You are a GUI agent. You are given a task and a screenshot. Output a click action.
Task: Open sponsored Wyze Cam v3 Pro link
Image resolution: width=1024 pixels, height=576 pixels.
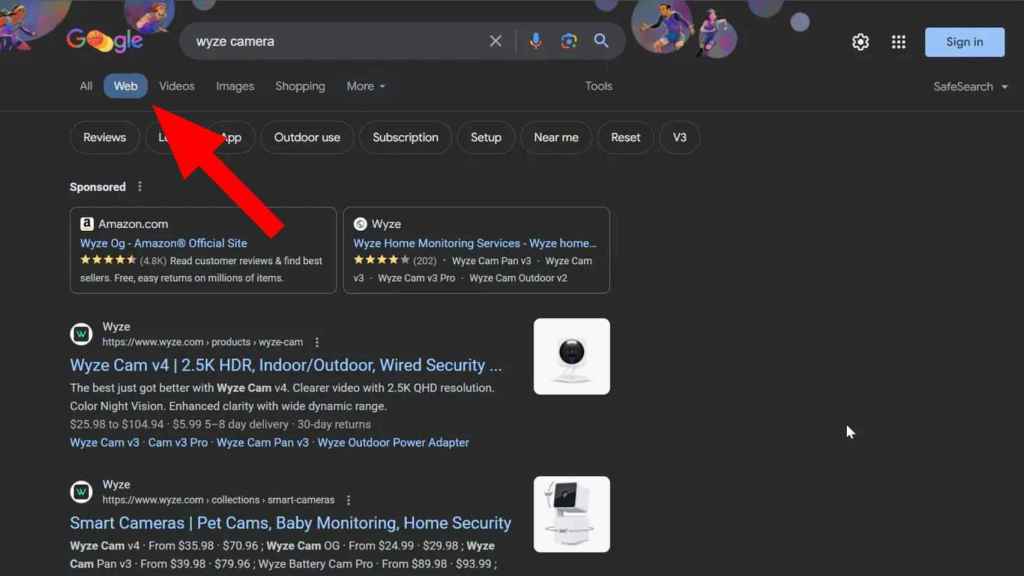click(x=416, y=278)
